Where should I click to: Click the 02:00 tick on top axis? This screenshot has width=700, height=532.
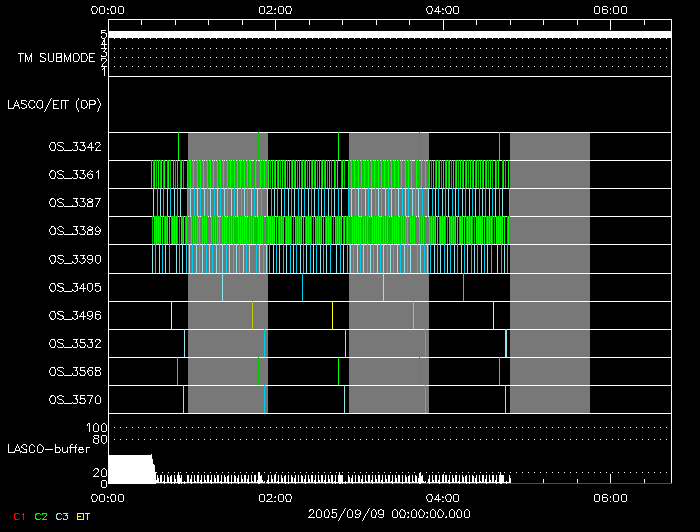(x=275, y=10)
